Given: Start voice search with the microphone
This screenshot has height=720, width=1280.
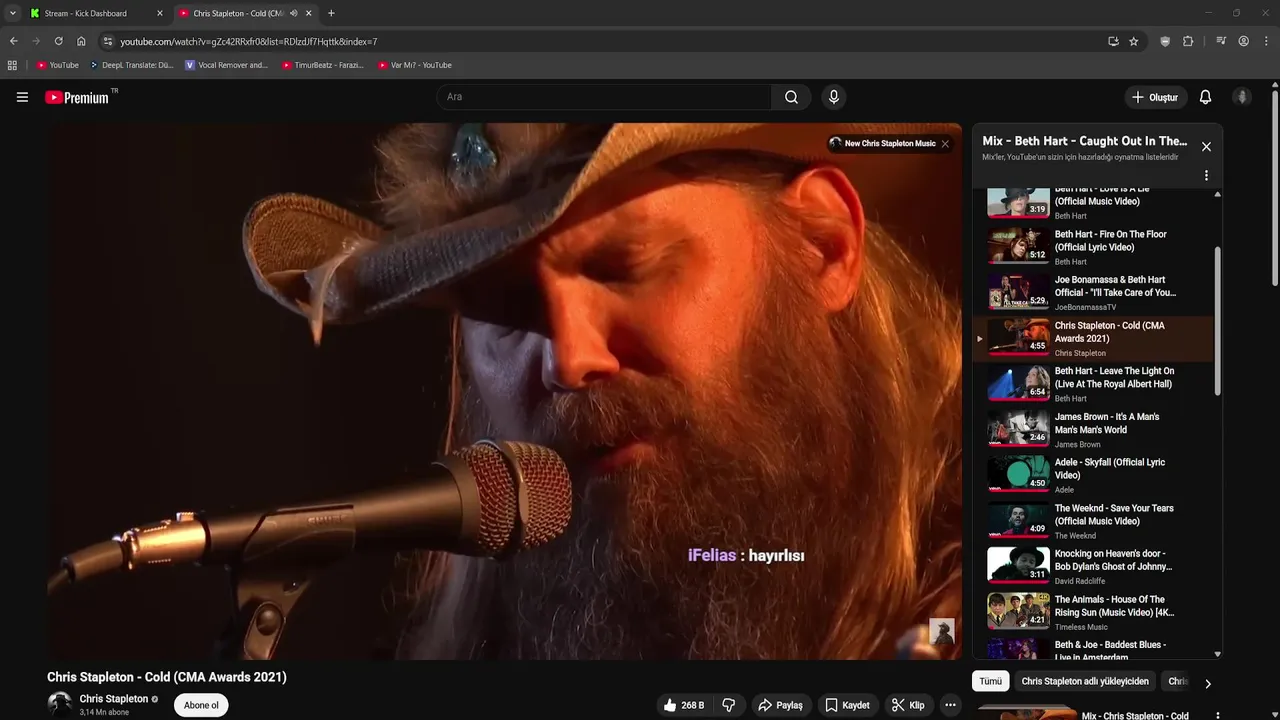Looking at the screenshot, I should tap(834, 97).
